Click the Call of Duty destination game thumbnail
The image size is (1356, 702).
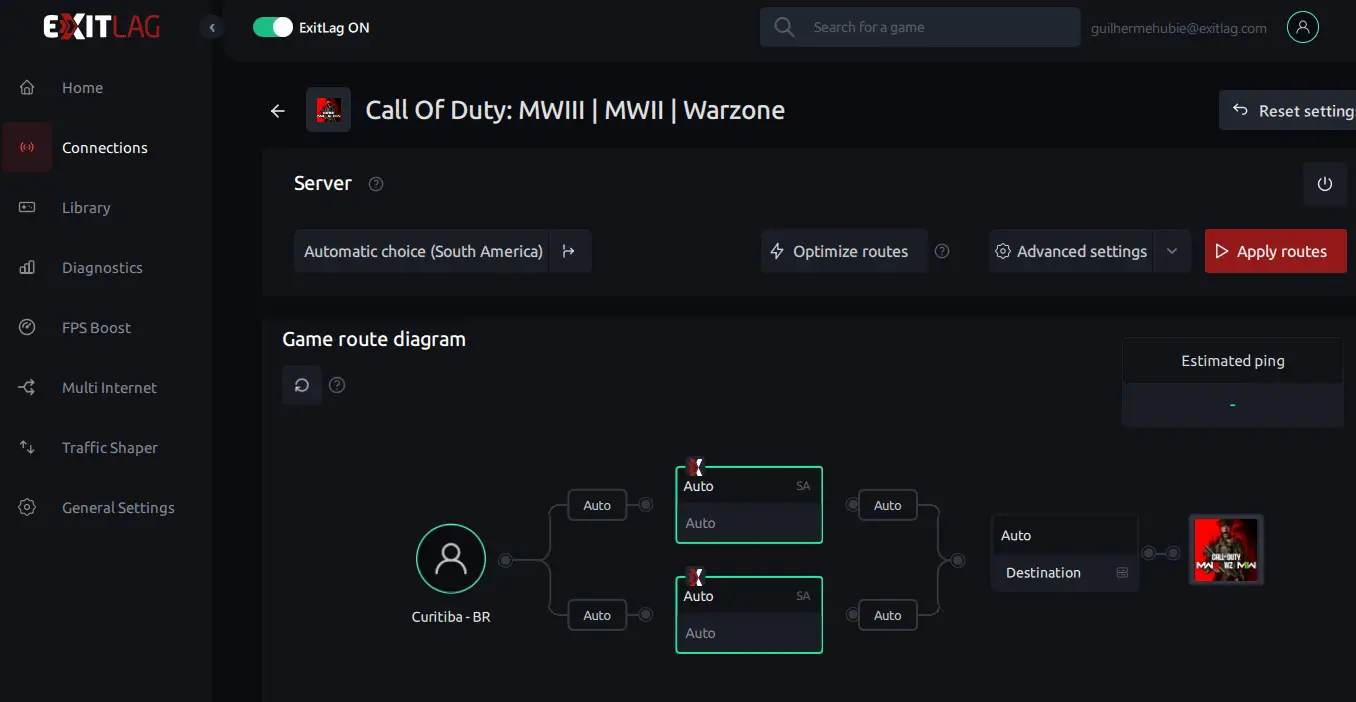pos(1226,550)
